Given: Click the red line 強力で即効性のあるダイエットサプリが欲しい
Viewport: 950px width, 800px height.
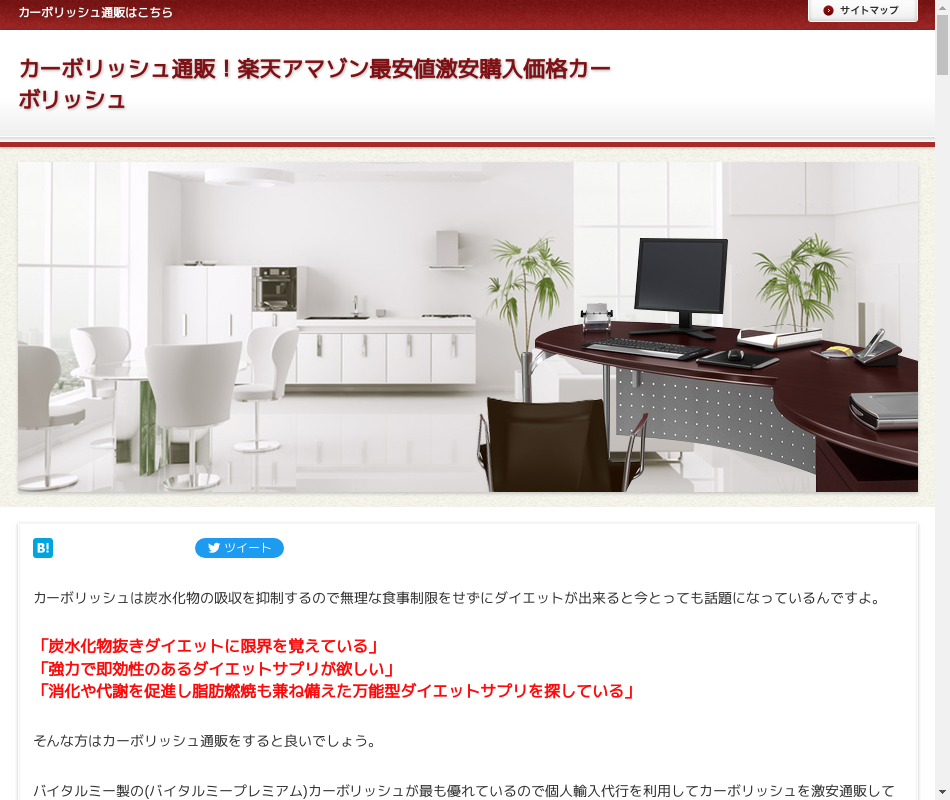Looking at the screenshot, I should 214,668.
